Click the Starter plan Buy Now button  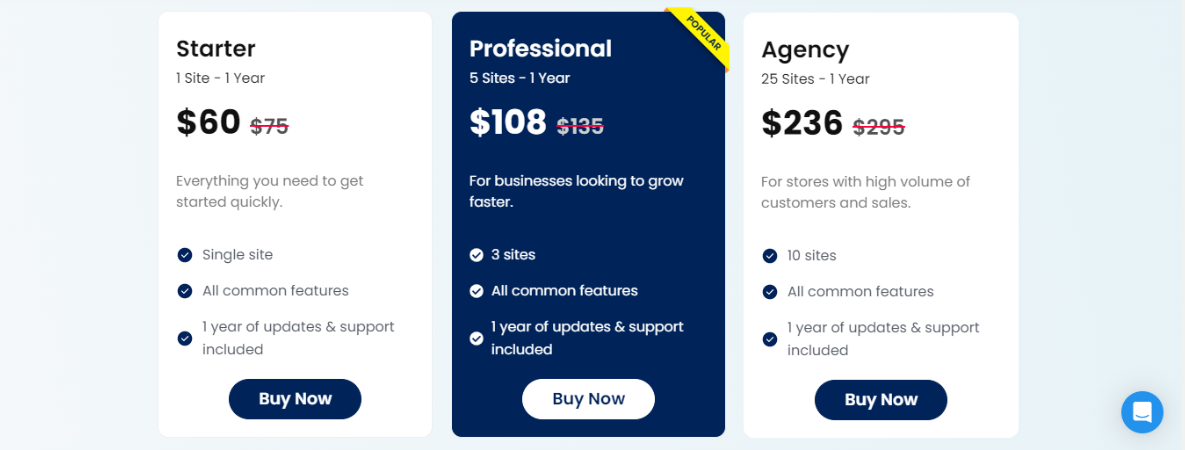point(295,399)
